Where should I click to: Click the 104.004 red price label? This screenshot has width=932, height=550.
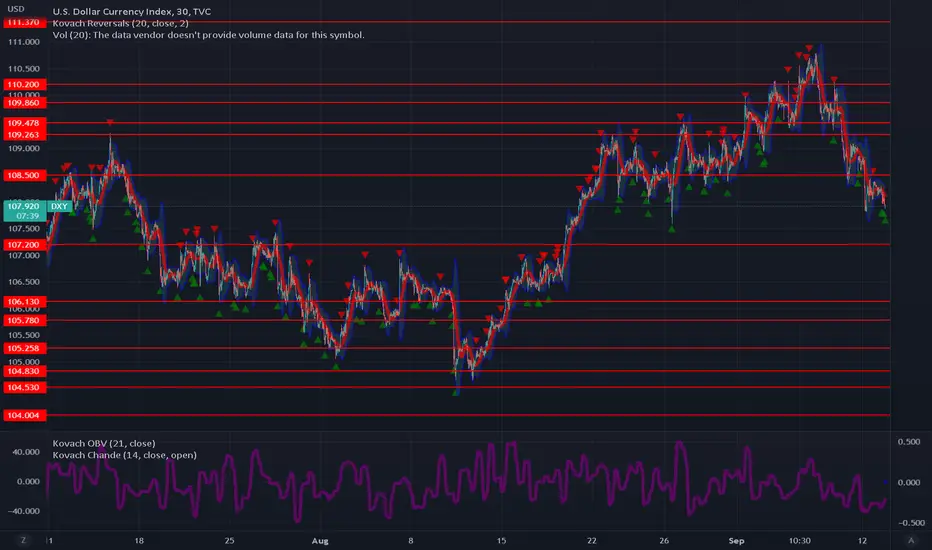(x=24, y=416)
